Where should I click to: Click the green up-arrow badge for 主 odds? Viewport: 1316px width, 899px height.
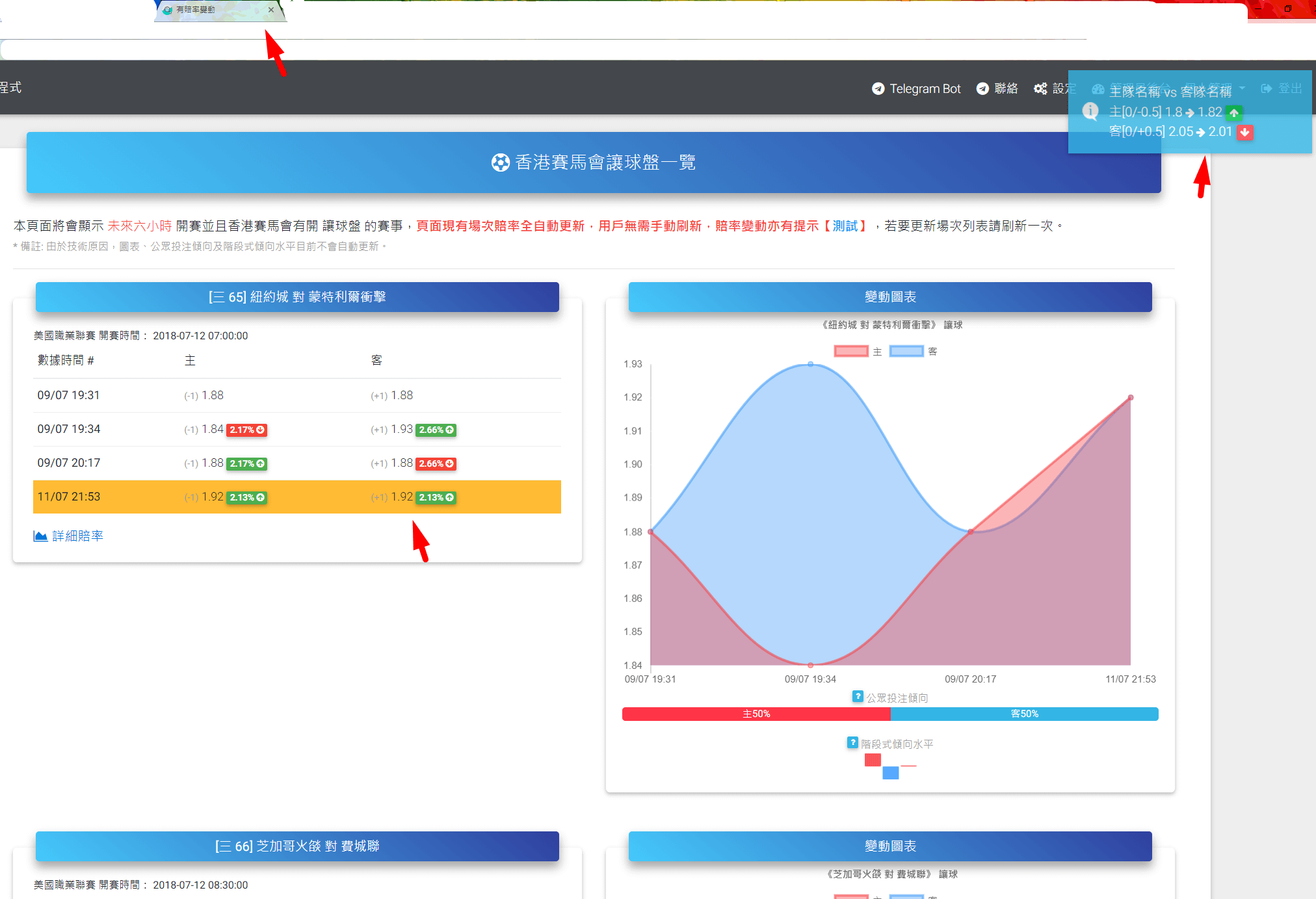tap(1234, 113)
